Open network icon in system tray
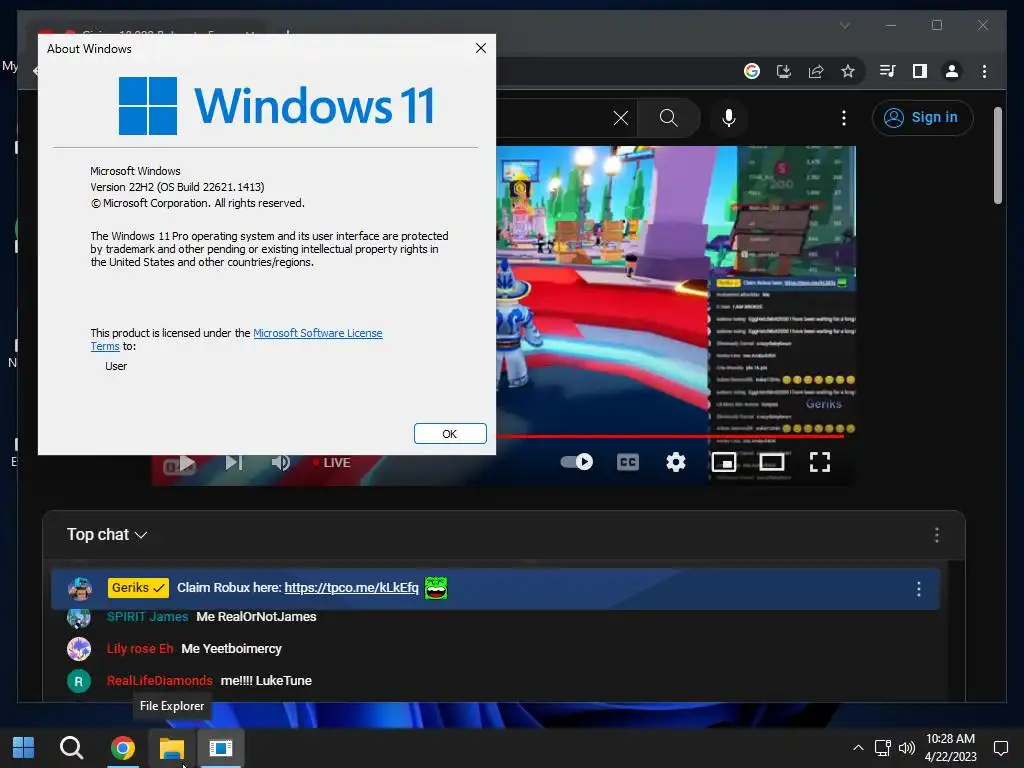 [883, 748]
